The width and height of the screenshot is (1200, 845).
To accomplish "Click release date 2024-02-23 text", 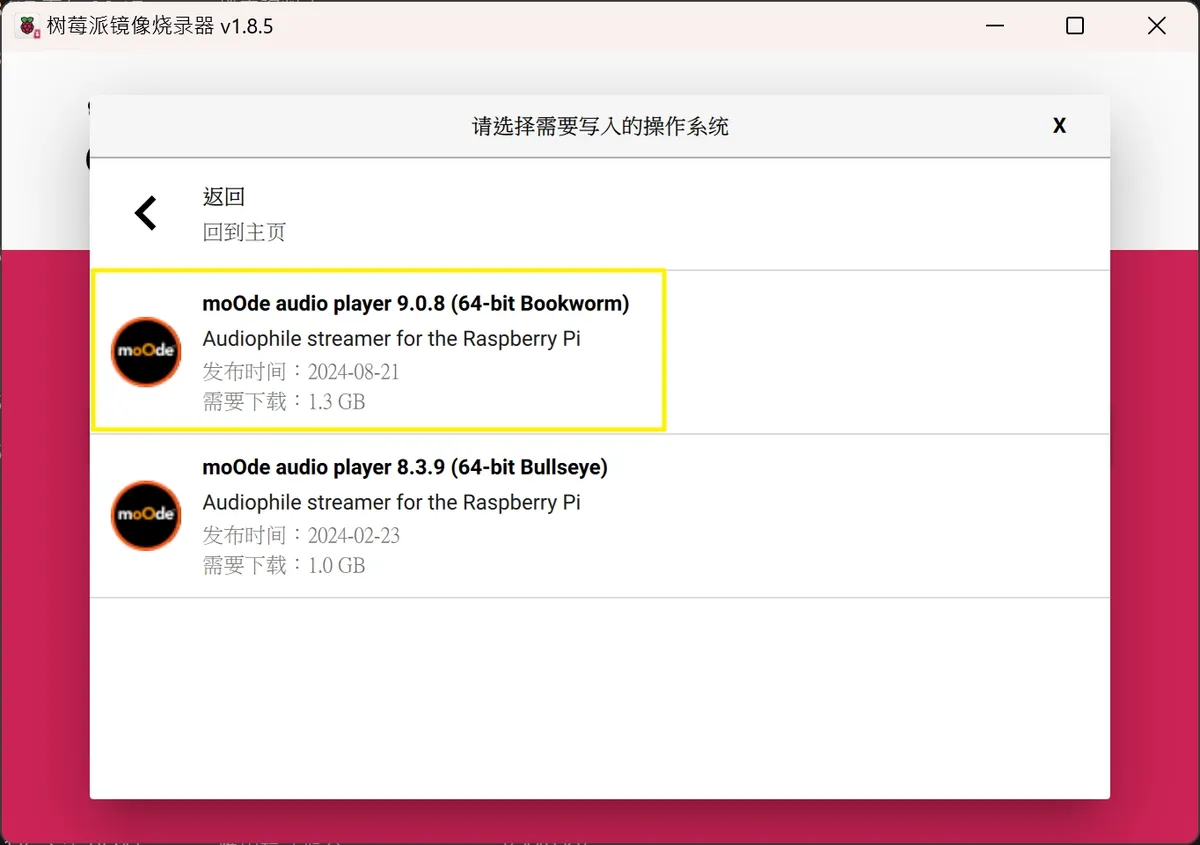I will pos(354,536).
